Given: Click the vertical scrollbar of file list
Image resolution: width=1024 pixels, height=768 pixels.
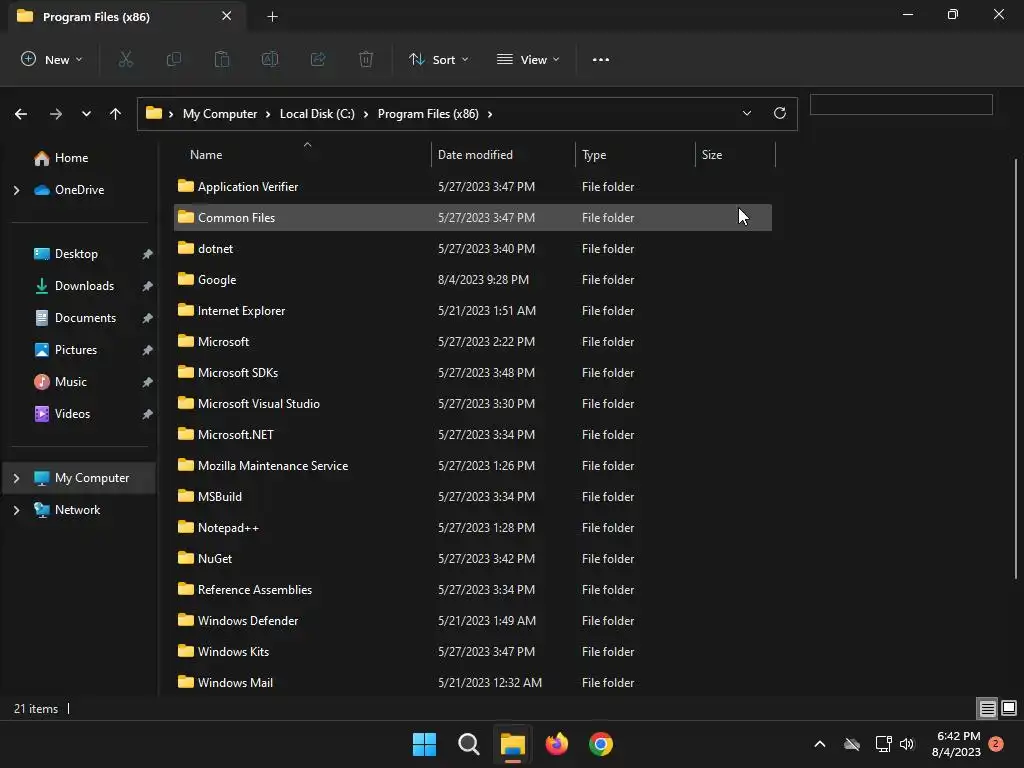Looking at the screenshot, I should click(x=1016, y=369).
